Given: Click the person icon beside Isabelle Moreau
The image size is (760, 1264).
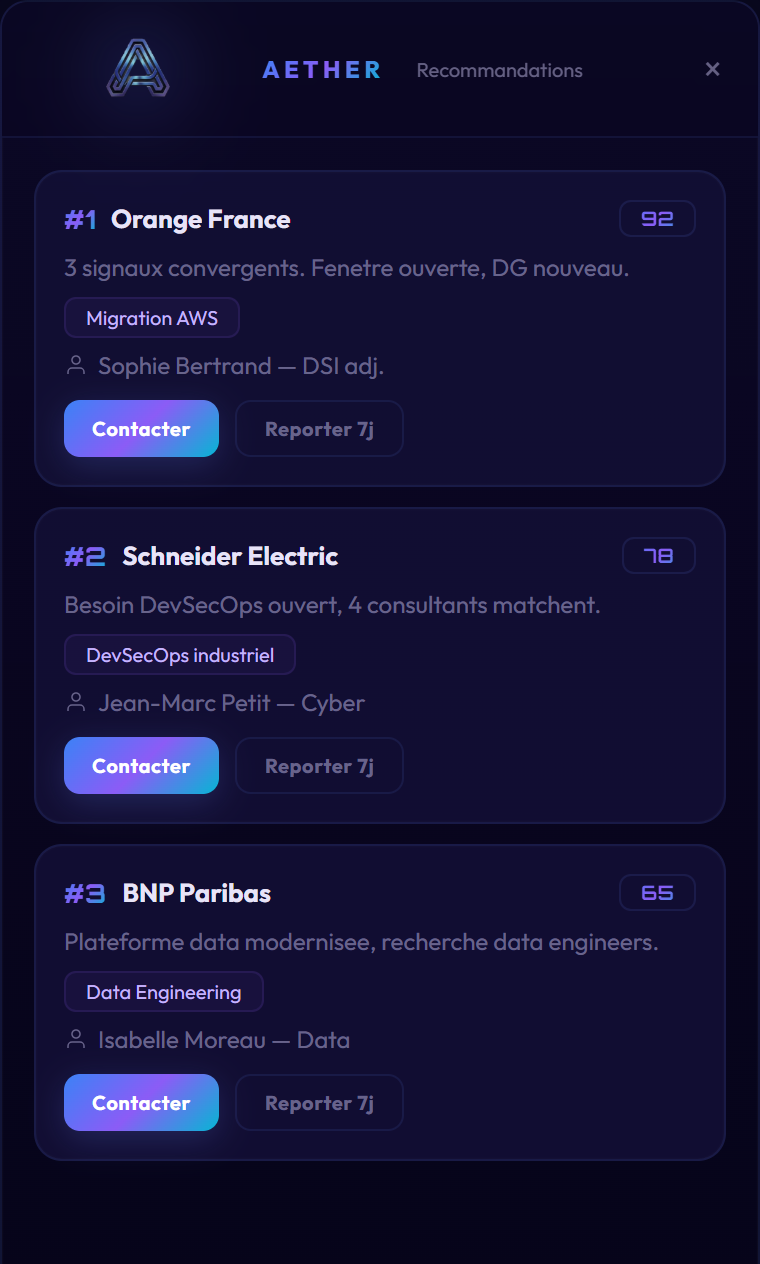Looking at the screenshot, I should coord(76,1040).
